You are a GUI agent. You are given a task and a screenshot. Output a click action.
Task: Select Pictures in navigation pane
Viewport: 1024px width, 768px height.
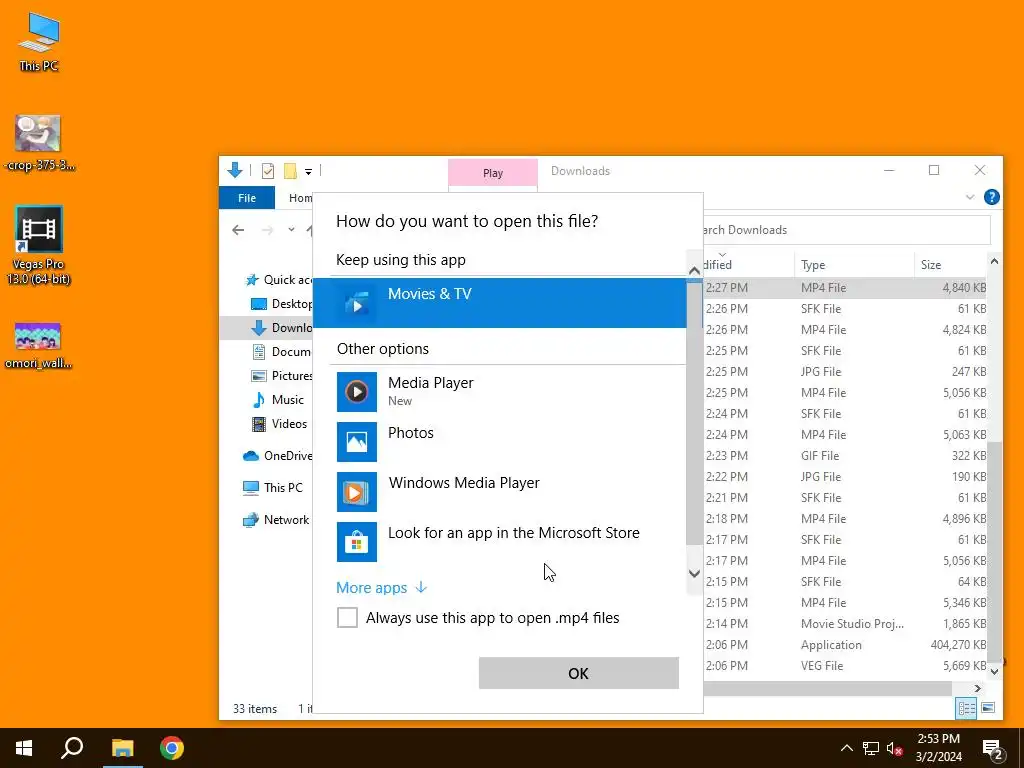(x=282, y=376)
